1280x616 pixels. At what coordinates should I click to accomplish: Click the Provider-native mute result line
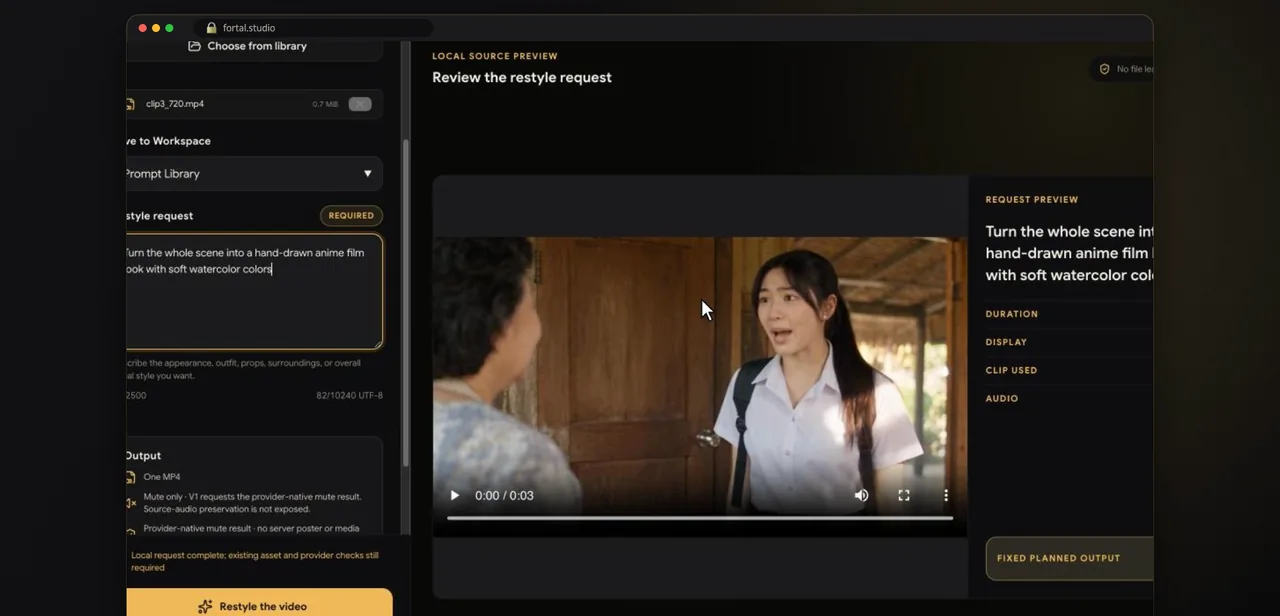(251, 528)
